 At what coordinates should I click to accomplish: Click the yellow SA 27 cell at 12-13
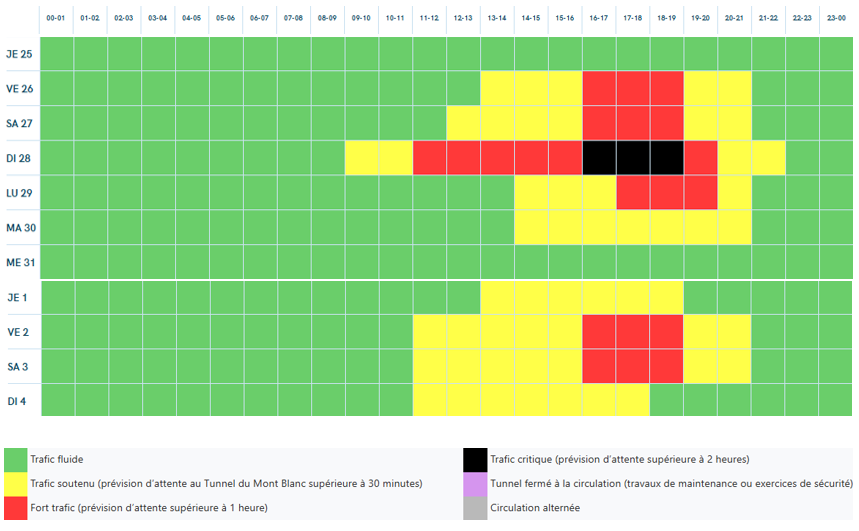tap(463, 123)
